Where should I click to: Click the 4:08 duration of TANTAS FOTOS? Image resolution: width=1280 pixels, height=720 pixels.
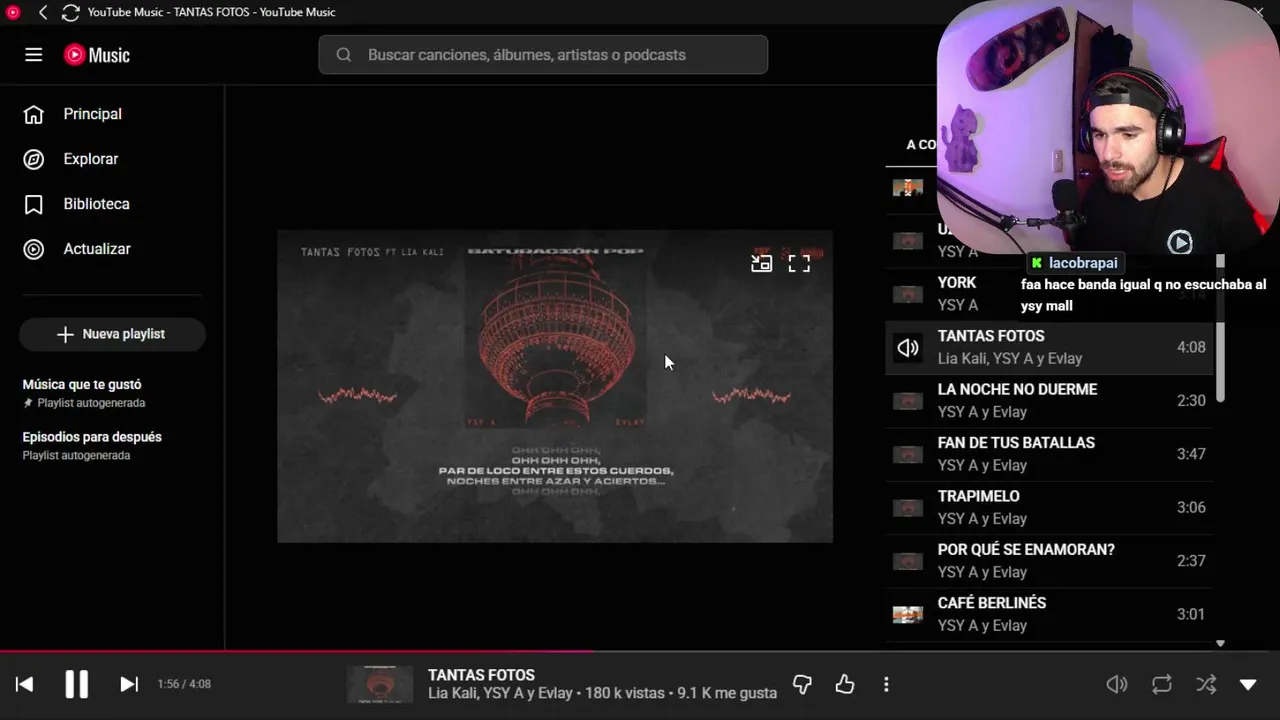tap(1191, 347)
